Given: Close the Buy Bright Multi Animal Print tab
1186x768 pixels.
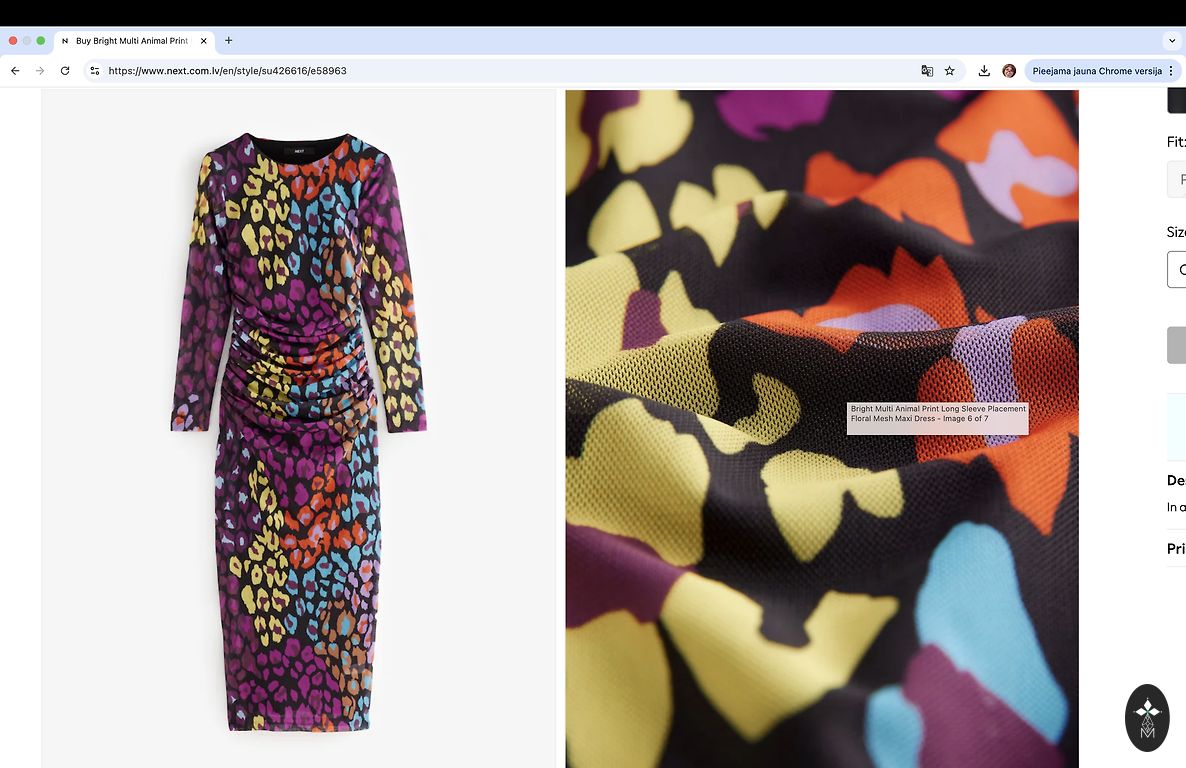Looking at the screenshot, I should 204,41.
